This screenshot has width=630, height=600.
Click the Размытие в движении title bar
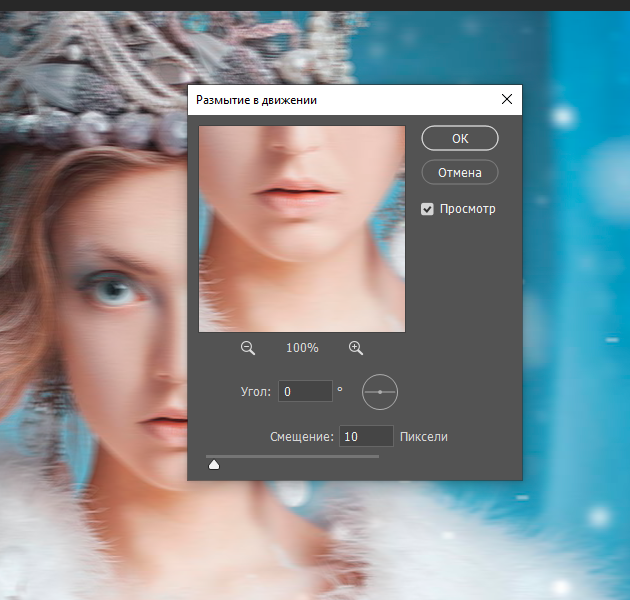coord(330,100)
